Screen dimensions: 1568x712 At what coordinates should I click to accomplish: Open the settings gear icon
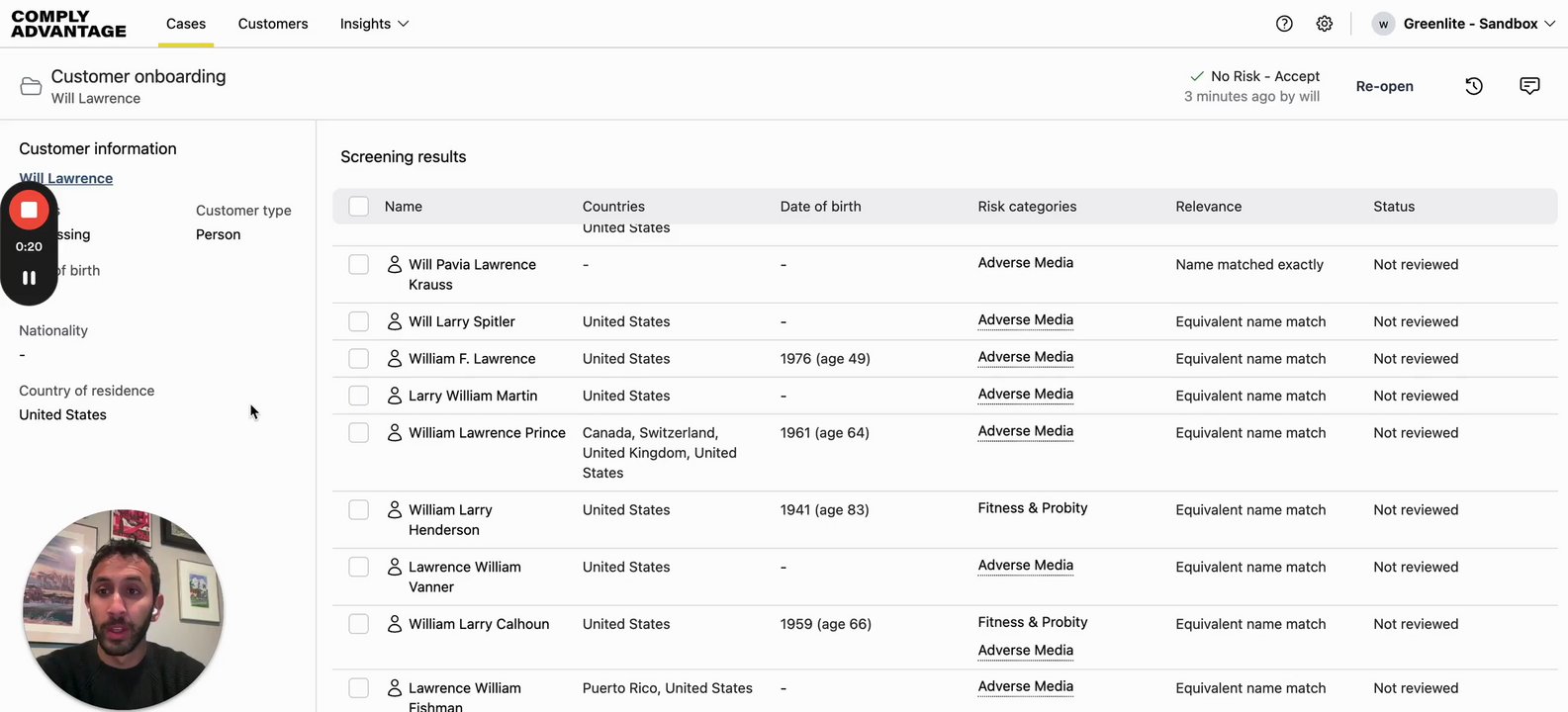tap(1325, 24)
